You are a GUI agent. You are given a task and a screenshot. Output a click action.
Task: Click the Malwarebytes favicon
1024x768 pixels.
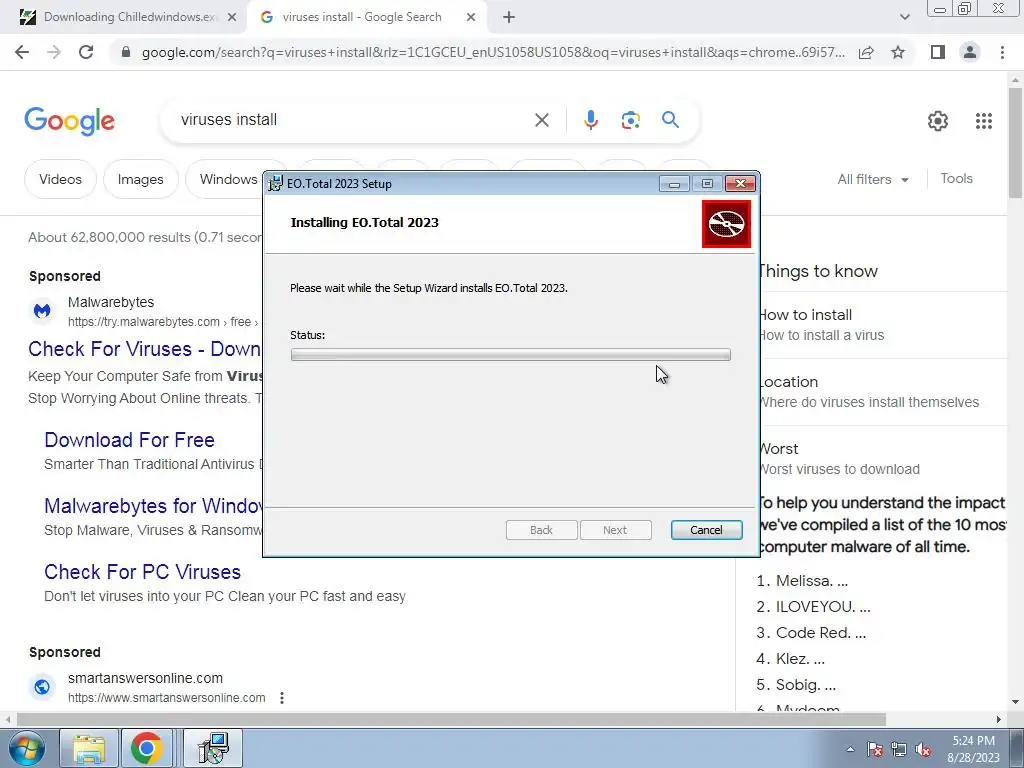coord(42,311)
